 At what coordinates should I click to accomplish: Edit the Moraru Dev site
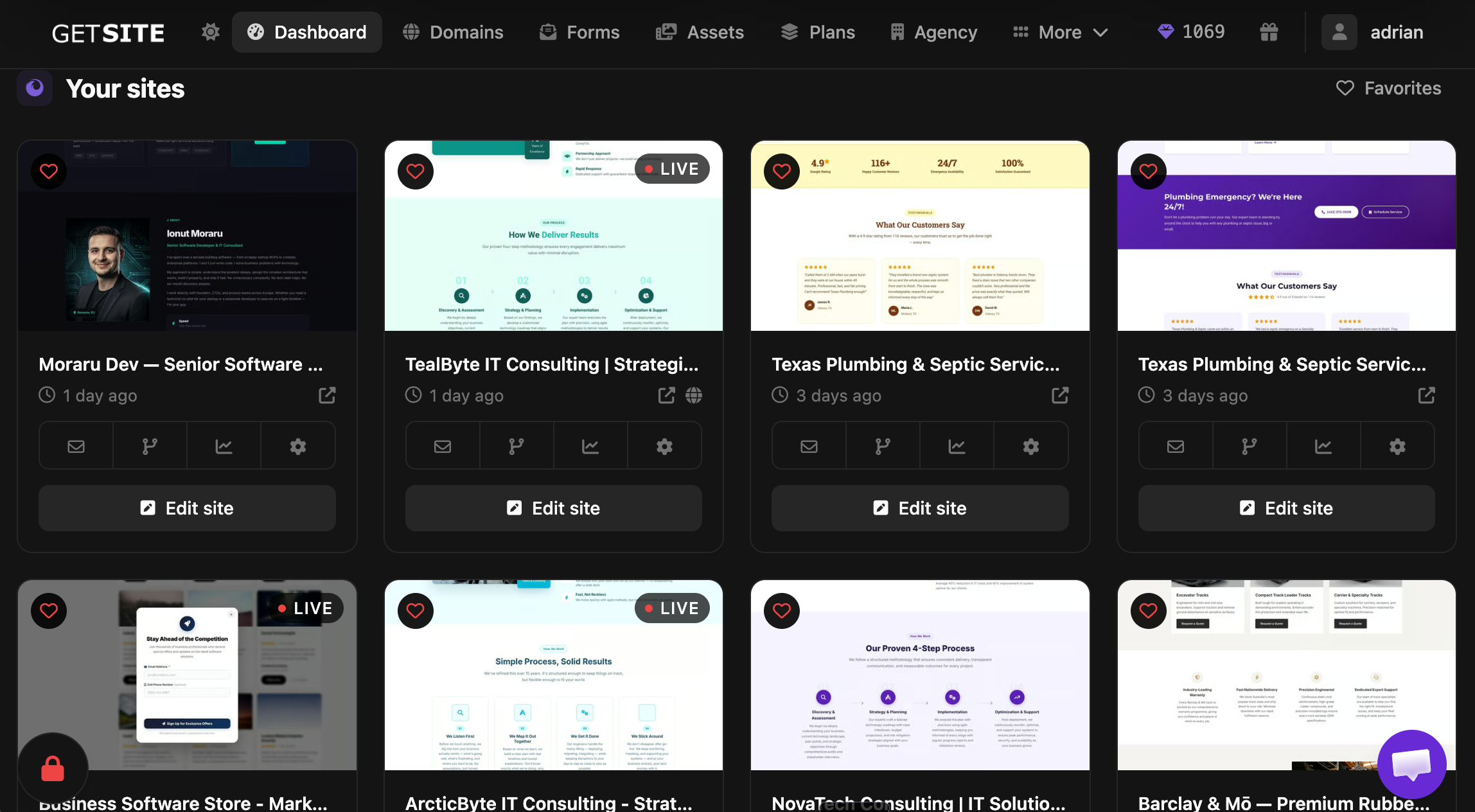(x=187, y=508)
